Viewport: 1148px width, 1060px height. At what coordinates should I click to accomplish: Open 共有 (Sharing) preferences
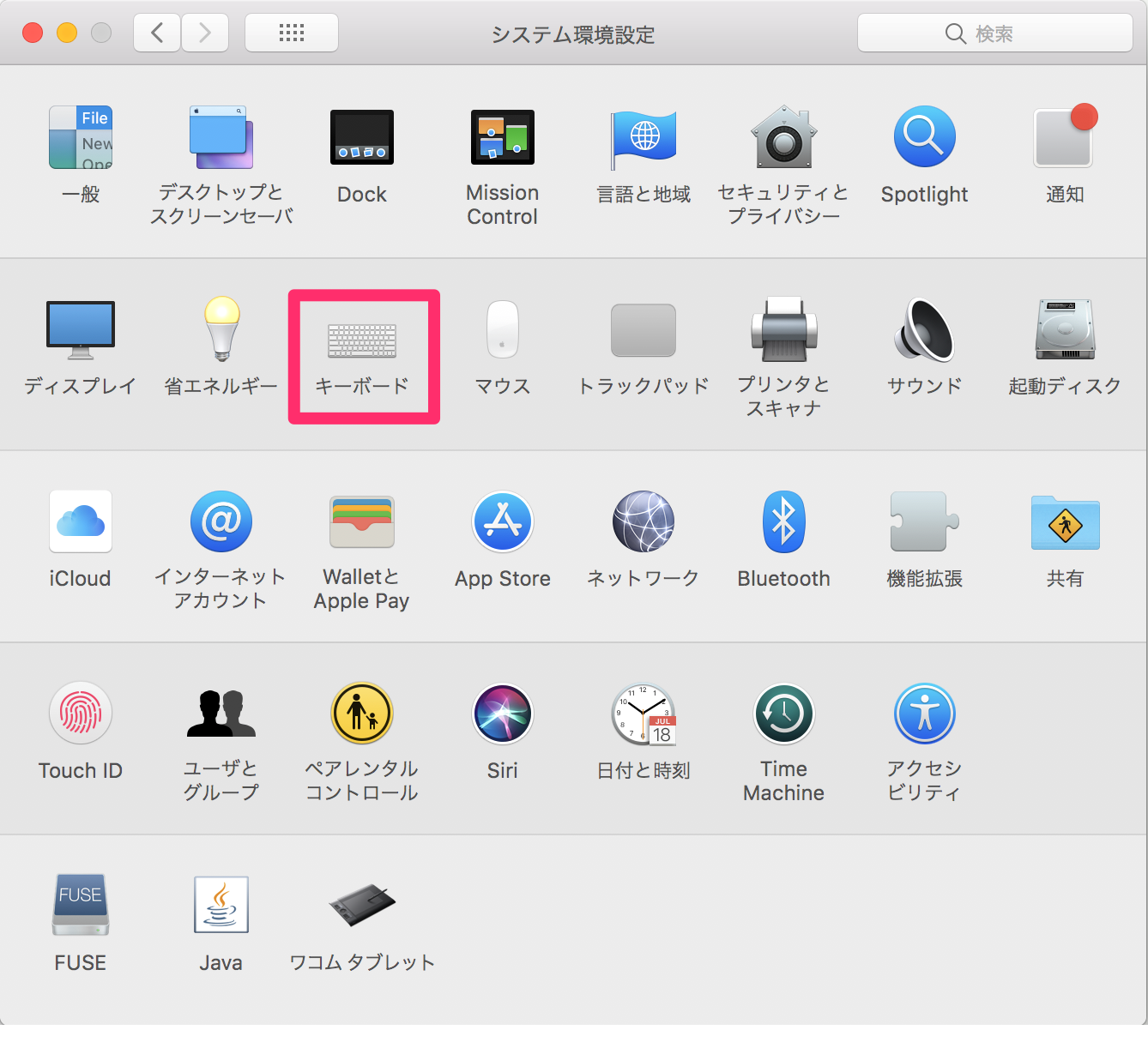point(1065,523)
